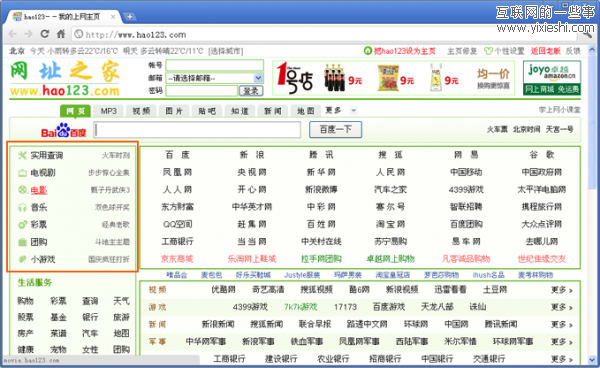Expand 更多 for the 视频 row
The width and height of the screenshot is (600, 368).
click(x=561, y=290)
